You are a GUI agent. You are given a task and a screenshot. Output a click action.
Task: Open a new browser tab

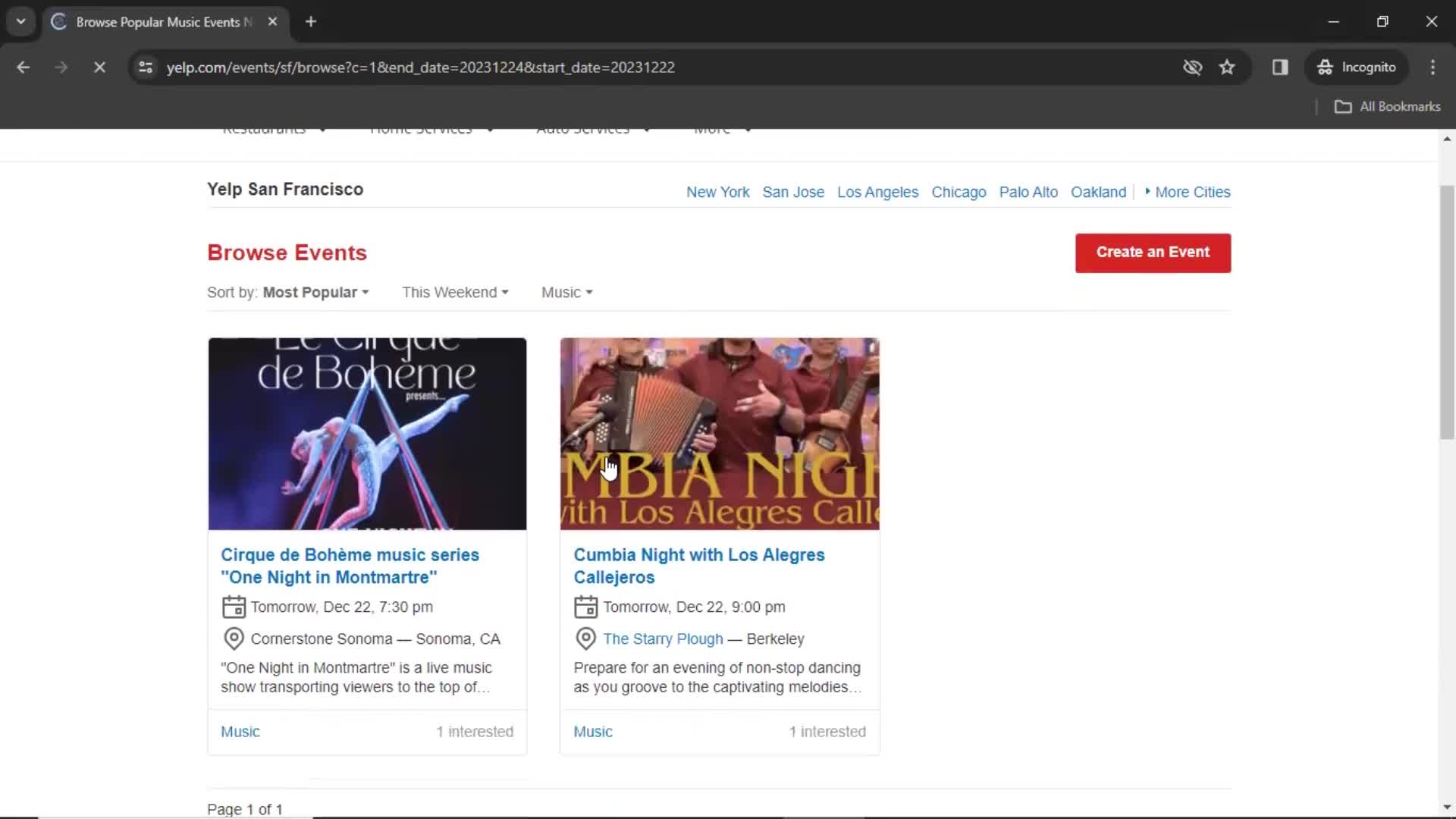click(x=311, y=22)
